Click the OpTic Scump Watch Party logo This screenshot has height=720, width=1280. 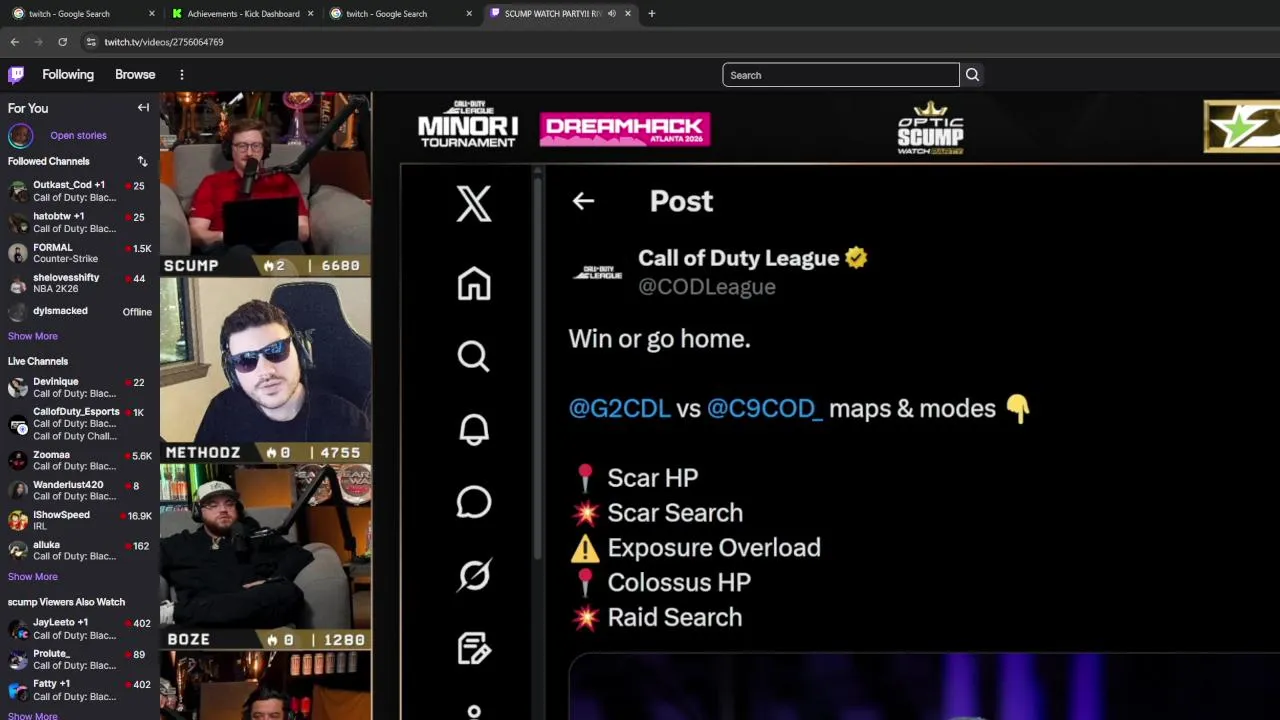coord(930,128)
